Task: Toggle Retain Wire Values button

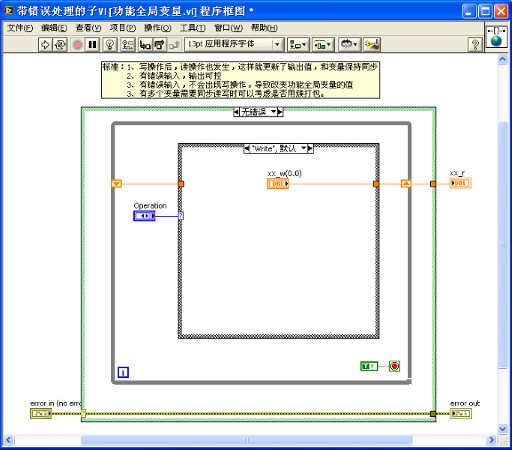Action: click(128, 44)
